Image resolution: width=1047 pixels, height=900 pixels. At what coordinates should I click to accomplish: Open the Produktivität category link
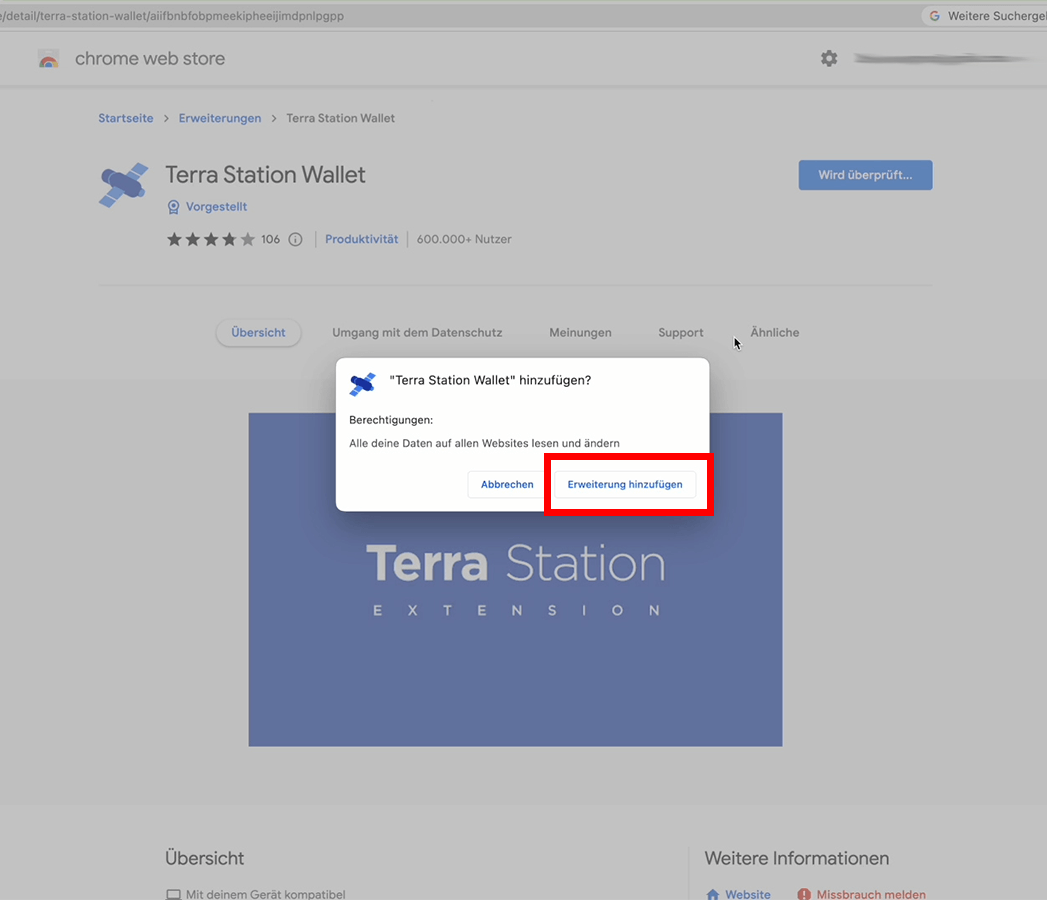[361, 239]
